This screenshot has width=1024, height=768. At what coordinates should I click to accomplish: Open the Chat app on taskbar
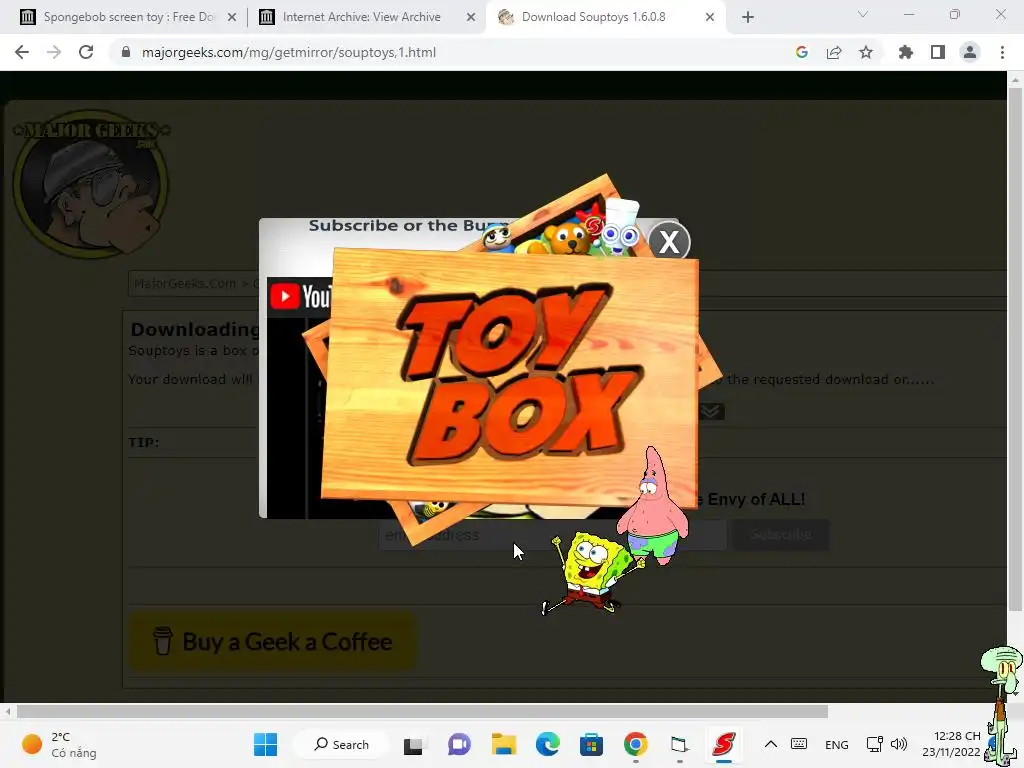coord(459,744)
